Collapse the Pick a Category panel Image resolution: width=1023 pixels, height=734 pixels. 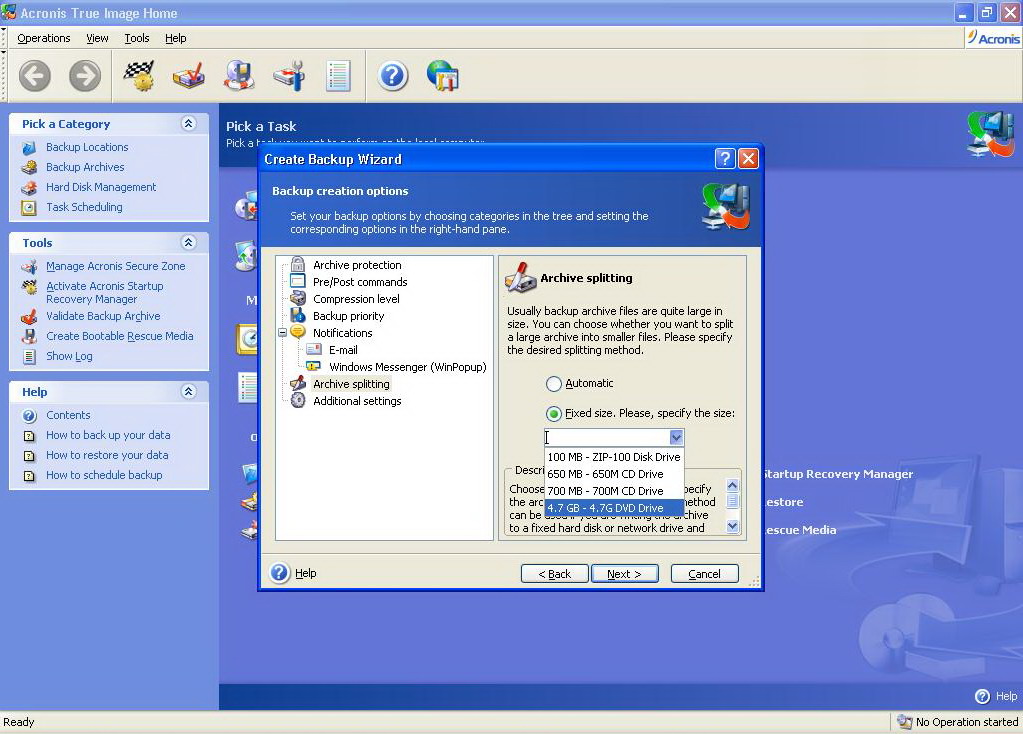[x=189, y=123]
